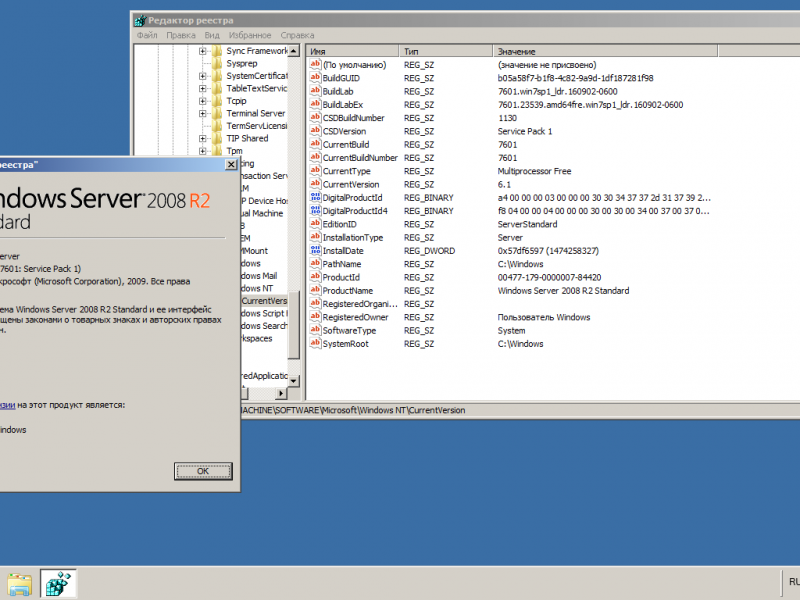Click the InstallDate DWORD icon
Screen dimensions: 800x600
coord(315,250)
